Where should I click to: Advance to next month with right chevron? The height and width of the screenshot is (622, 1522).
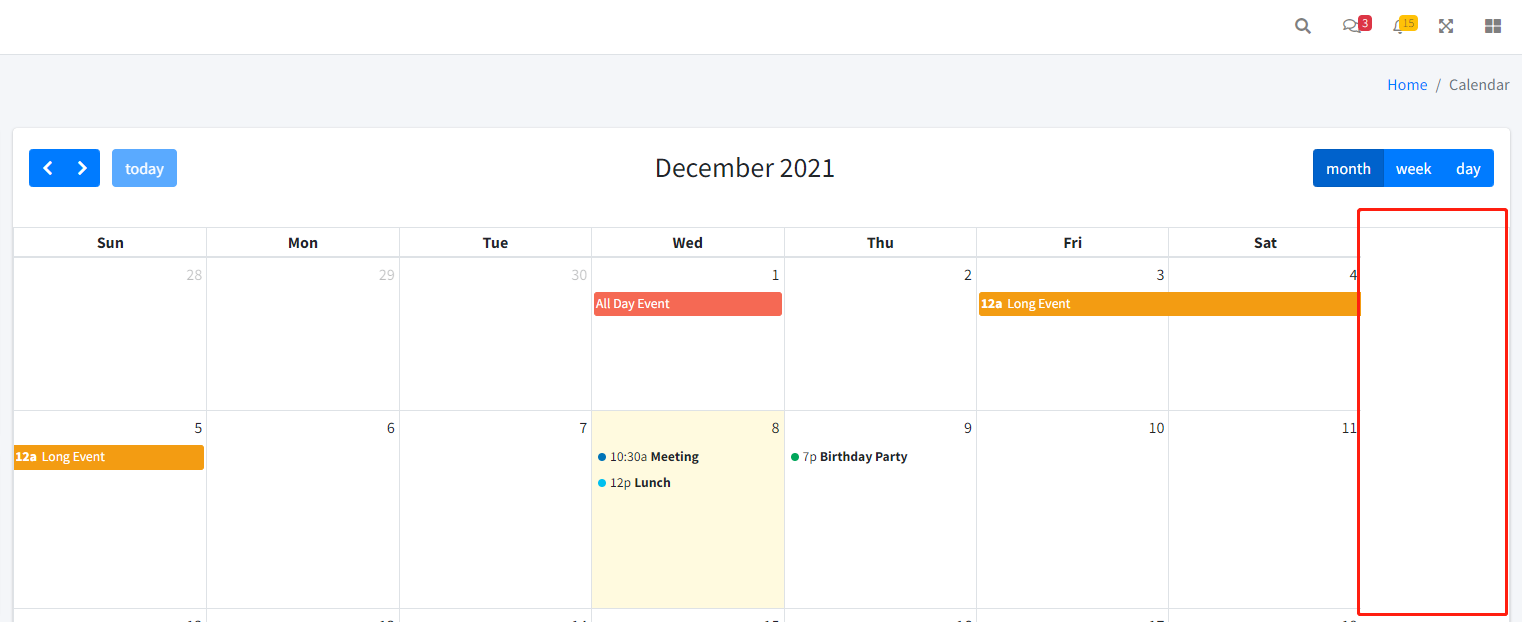[81, 168]
